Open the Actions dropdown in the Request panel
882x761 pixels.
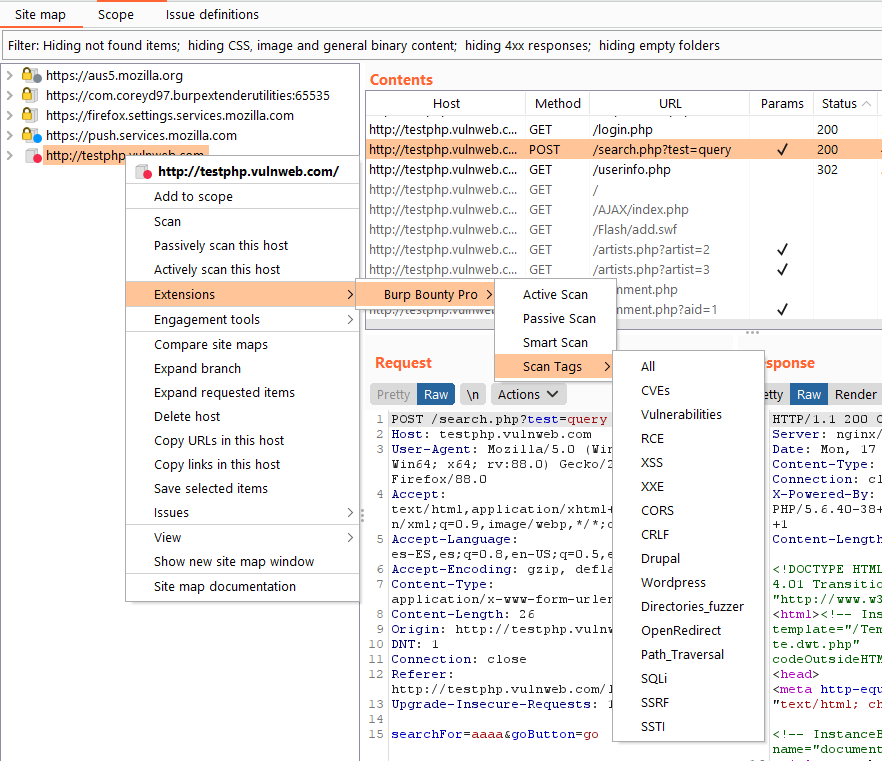coord(528,394)
